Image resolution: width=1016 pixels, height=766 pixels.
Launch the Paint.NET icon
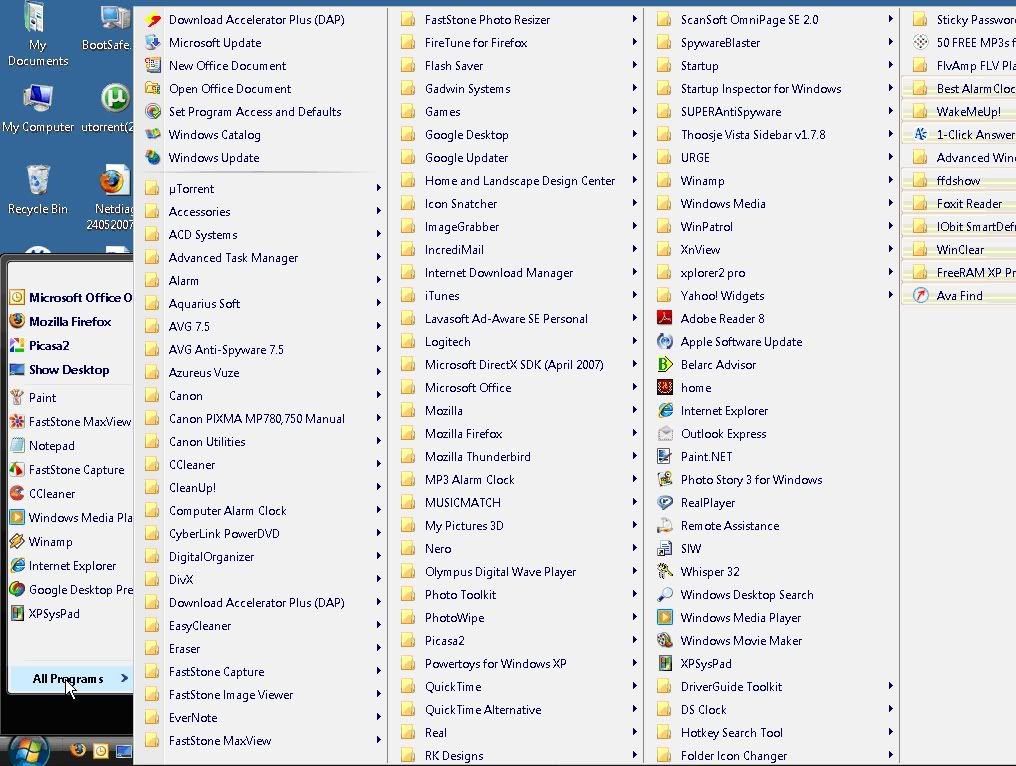tap(665, 456)
